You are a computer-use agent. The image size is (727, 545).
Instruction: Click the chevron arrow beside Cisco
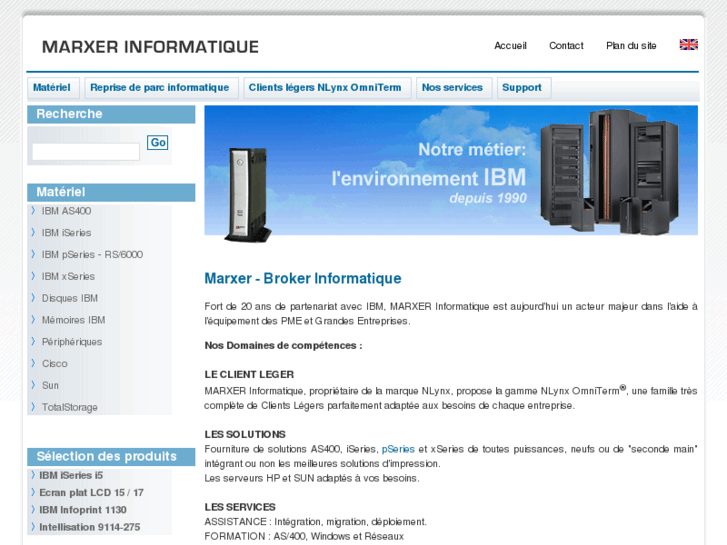click(x=33, y=363)
